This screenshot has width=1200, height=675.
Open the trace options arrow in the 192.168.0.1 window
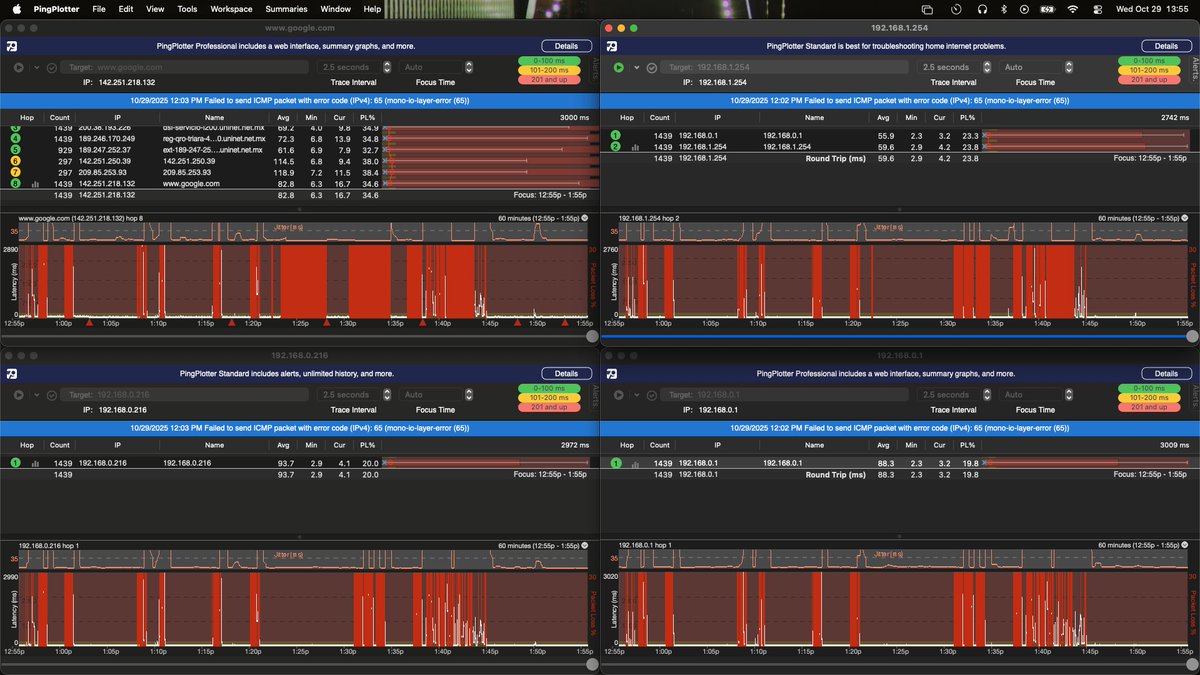[637, 396]
